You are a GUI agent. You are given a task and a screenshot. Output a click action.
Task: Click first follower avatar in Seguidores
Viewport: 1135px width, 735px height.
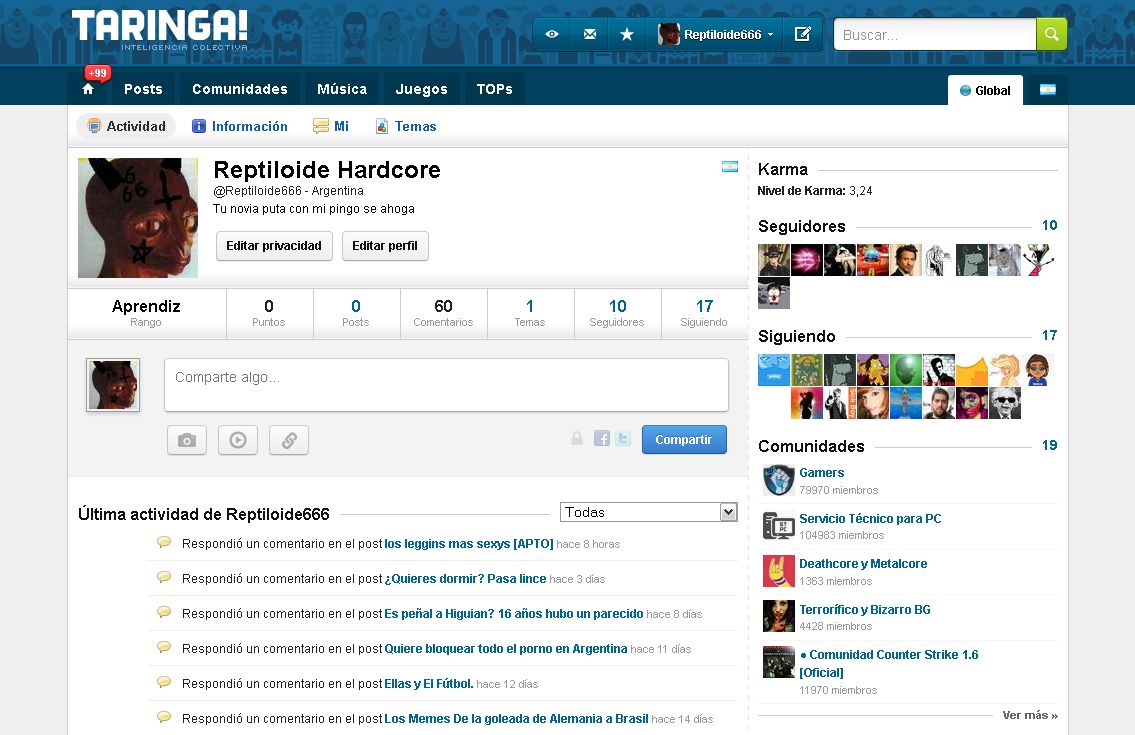pos(774,260)
